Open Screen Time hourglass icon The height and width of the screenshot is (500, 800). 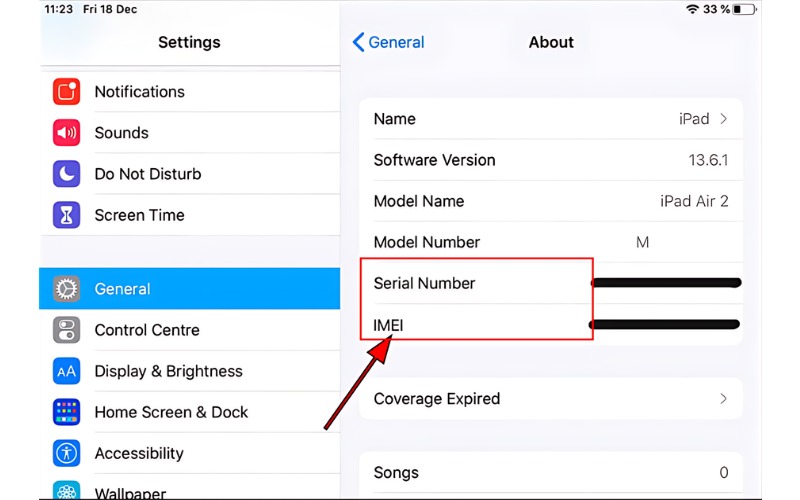[x=66, y=215]
